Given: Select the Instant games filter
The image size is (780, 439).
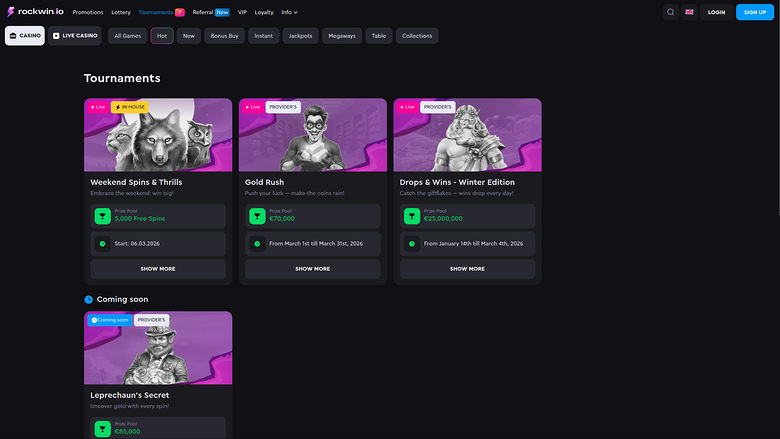Looking at the screenshot, I should (264, 36).
